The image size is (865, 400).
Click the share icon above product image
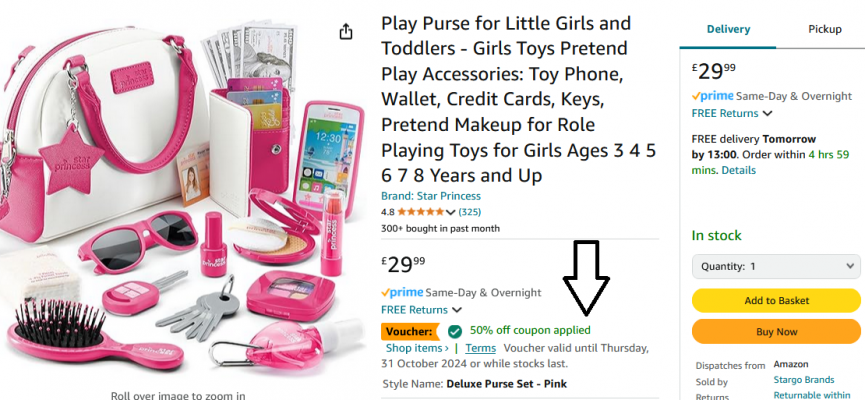[x=345, y=31]
